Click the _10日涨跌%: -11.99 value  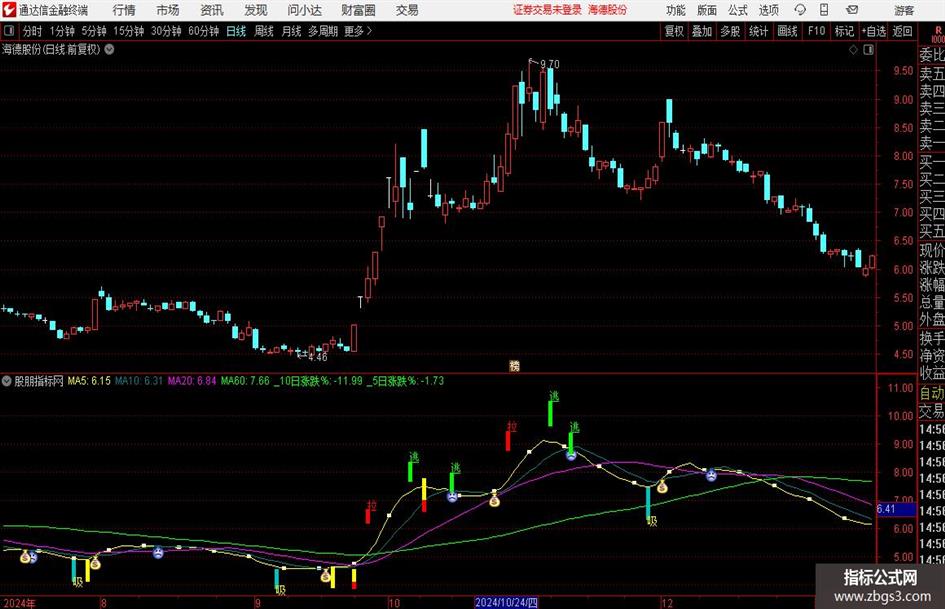pos(318,381)
